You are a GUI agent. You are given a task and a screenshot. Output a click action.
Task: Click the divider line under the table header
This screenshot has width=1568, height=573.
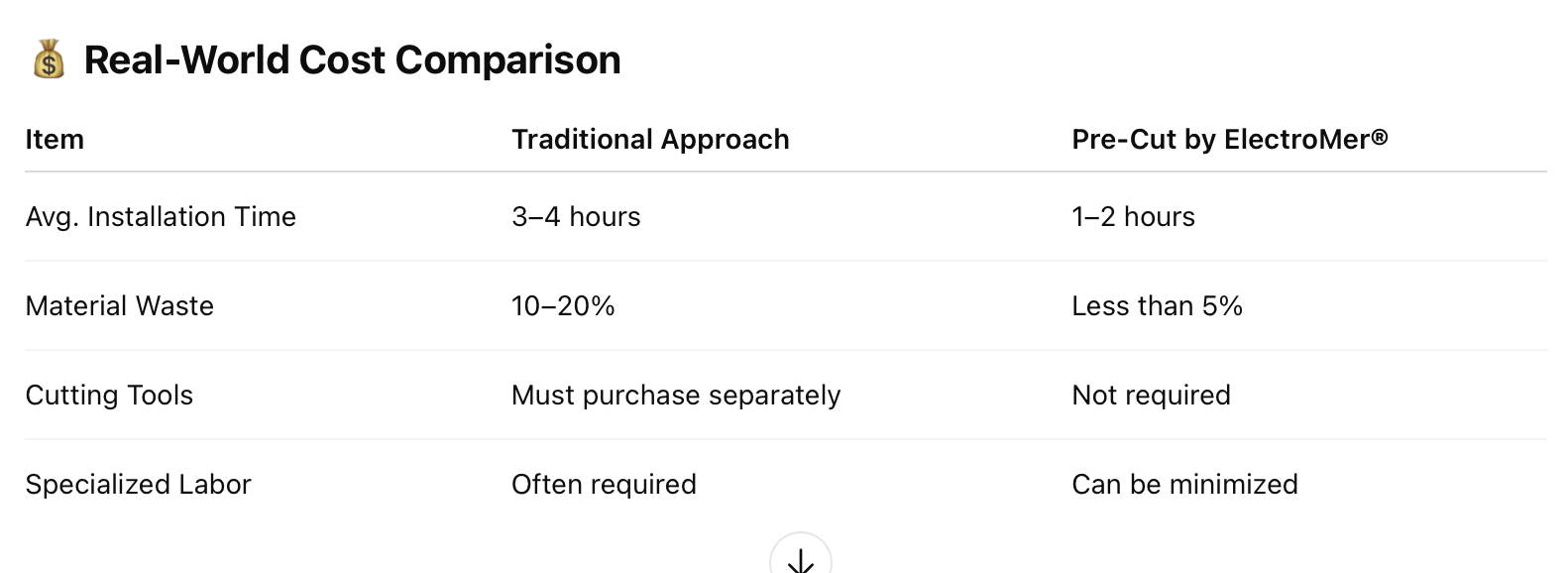785,172
